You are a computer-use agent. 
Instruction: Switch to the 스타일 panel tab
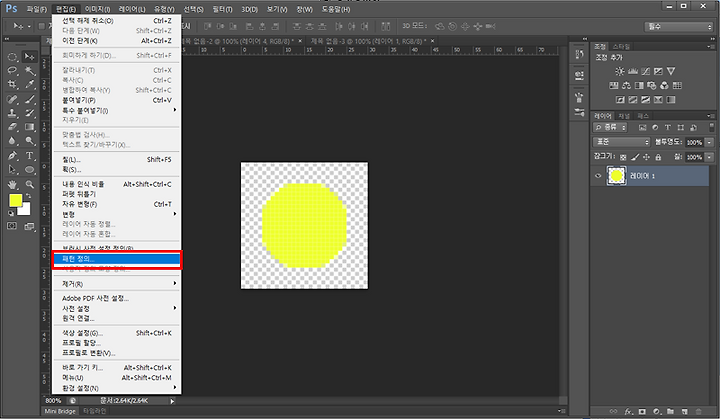point(621,46)
